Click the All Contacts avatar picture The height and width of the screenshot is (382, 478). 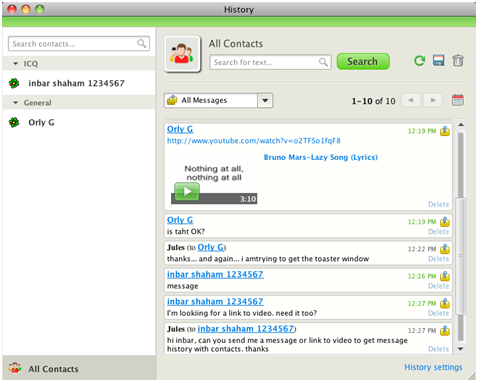pyautogui.click(x=182, y=54)
